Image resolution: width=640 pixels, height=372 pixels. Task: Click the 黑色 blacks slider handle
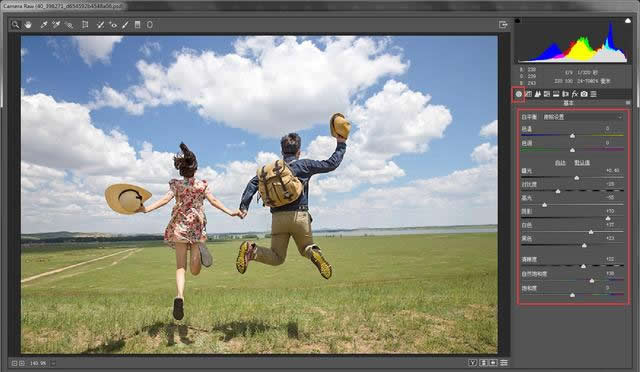click(x=584, y=245)
